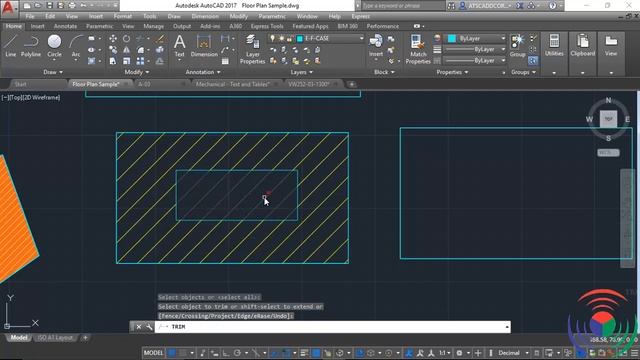Click the new drawing tab plus button
Viewport: 640px width, 360px height.
351,84
